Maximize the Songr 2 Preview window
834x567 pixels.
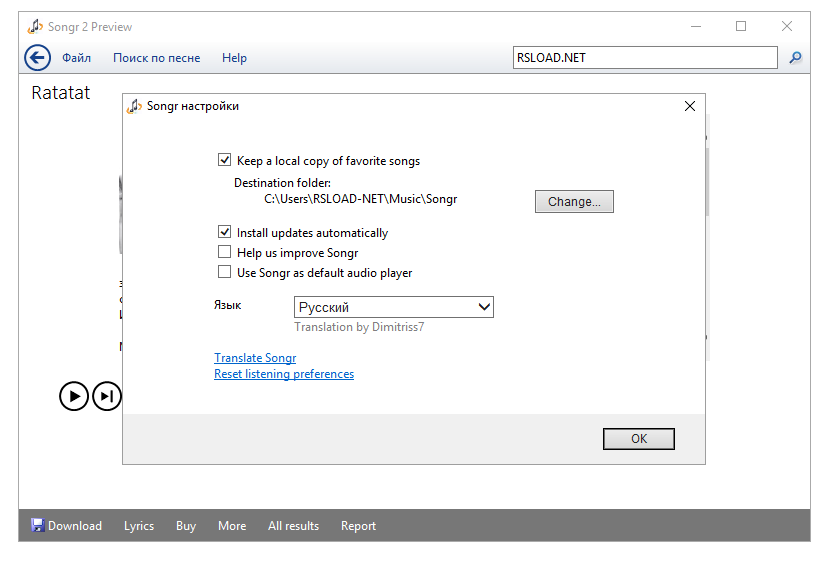click(x=741, y=26)
